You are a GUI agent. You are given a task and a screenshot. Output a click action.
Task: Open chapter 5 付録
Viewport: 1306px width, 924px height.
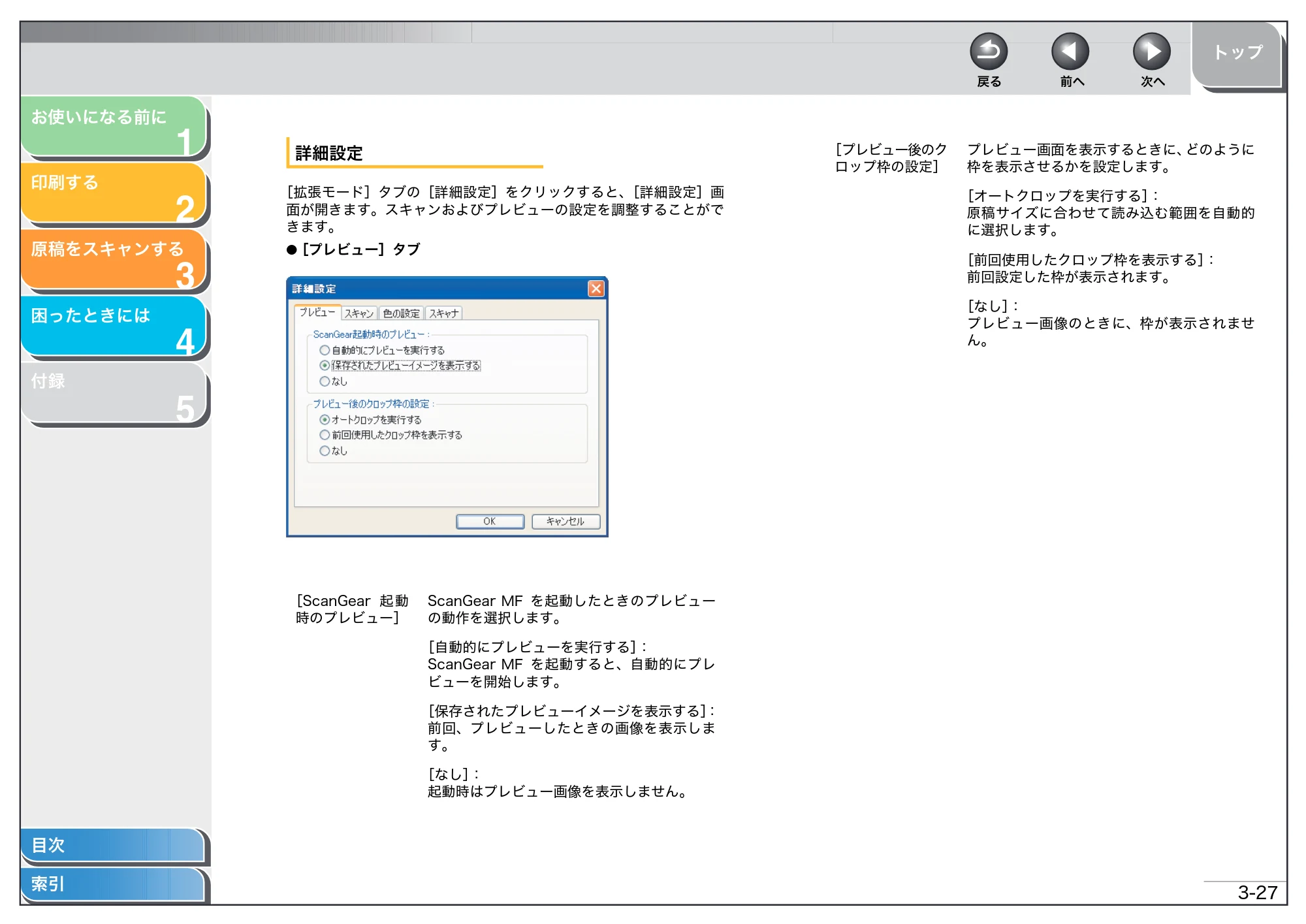point(114,392)
